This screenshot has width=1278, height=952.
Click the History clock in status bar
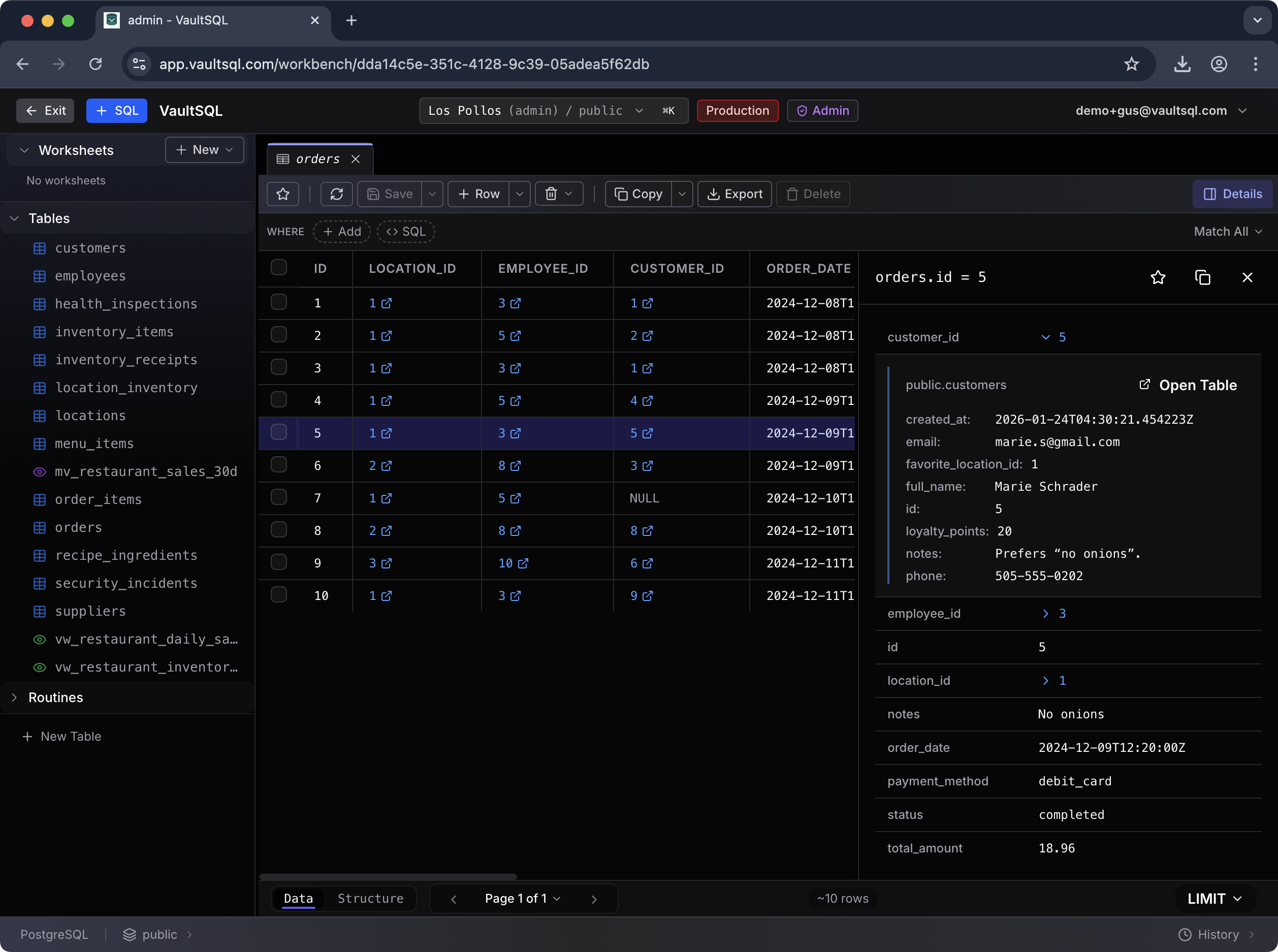pyautogui.click(x=1185, y=935)
